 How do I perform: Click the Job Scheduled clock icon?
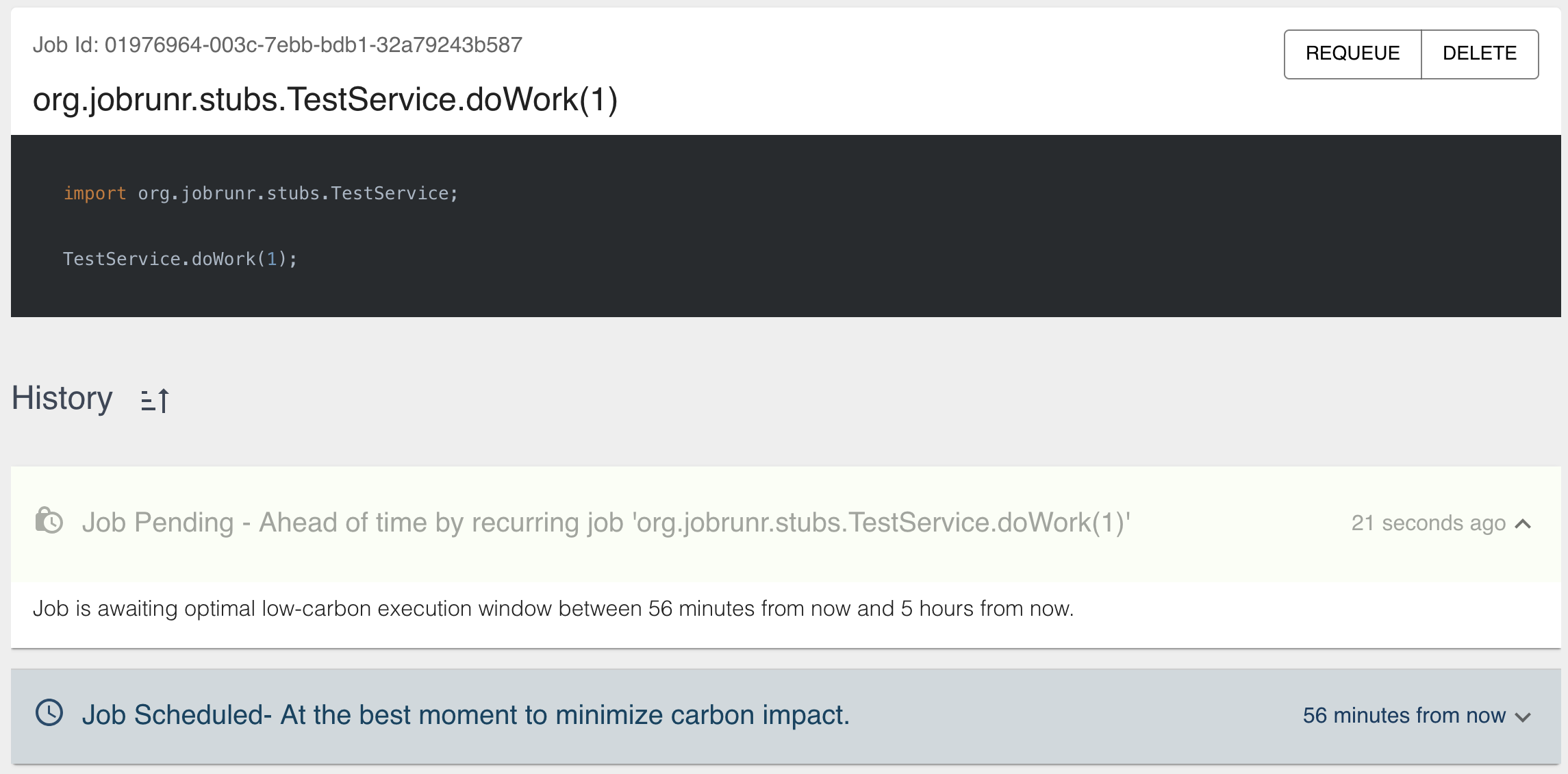pos(49,713)
